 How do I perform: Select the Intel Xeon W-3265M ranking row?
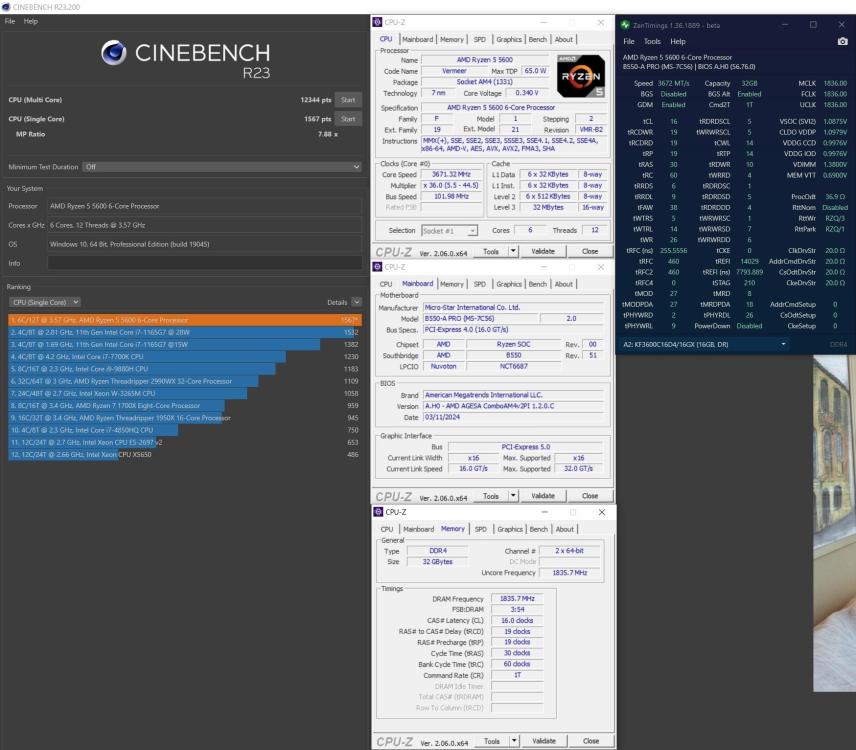click(185, 393)
